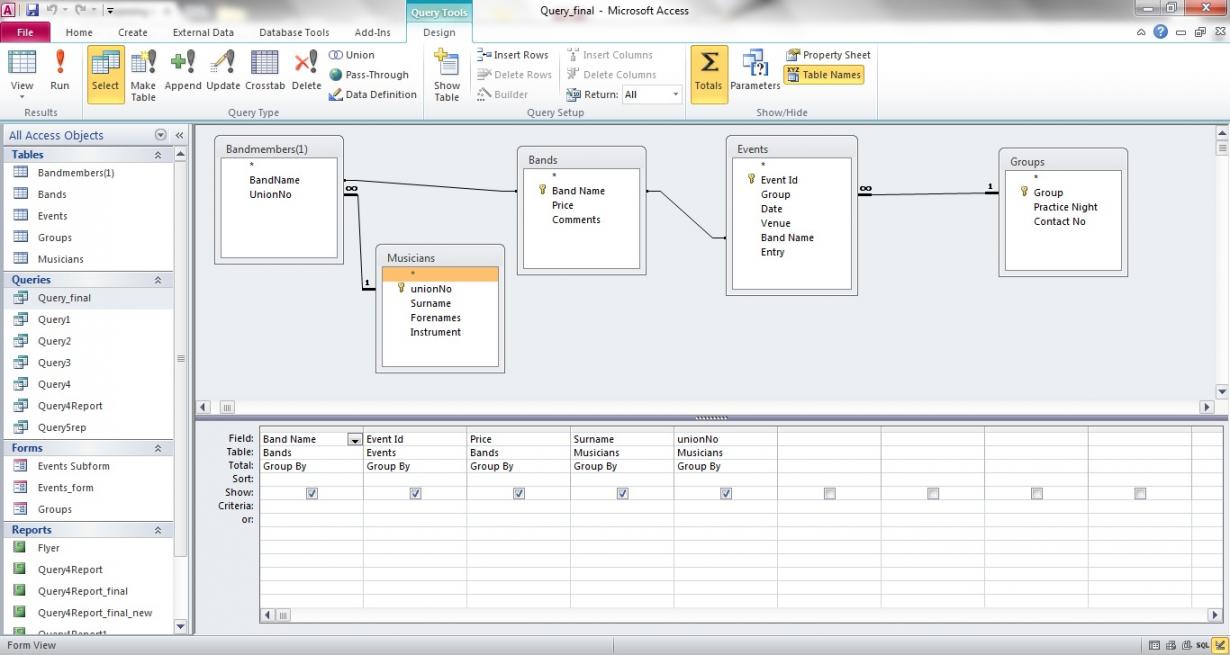Open the File tab

click(25, 32)
